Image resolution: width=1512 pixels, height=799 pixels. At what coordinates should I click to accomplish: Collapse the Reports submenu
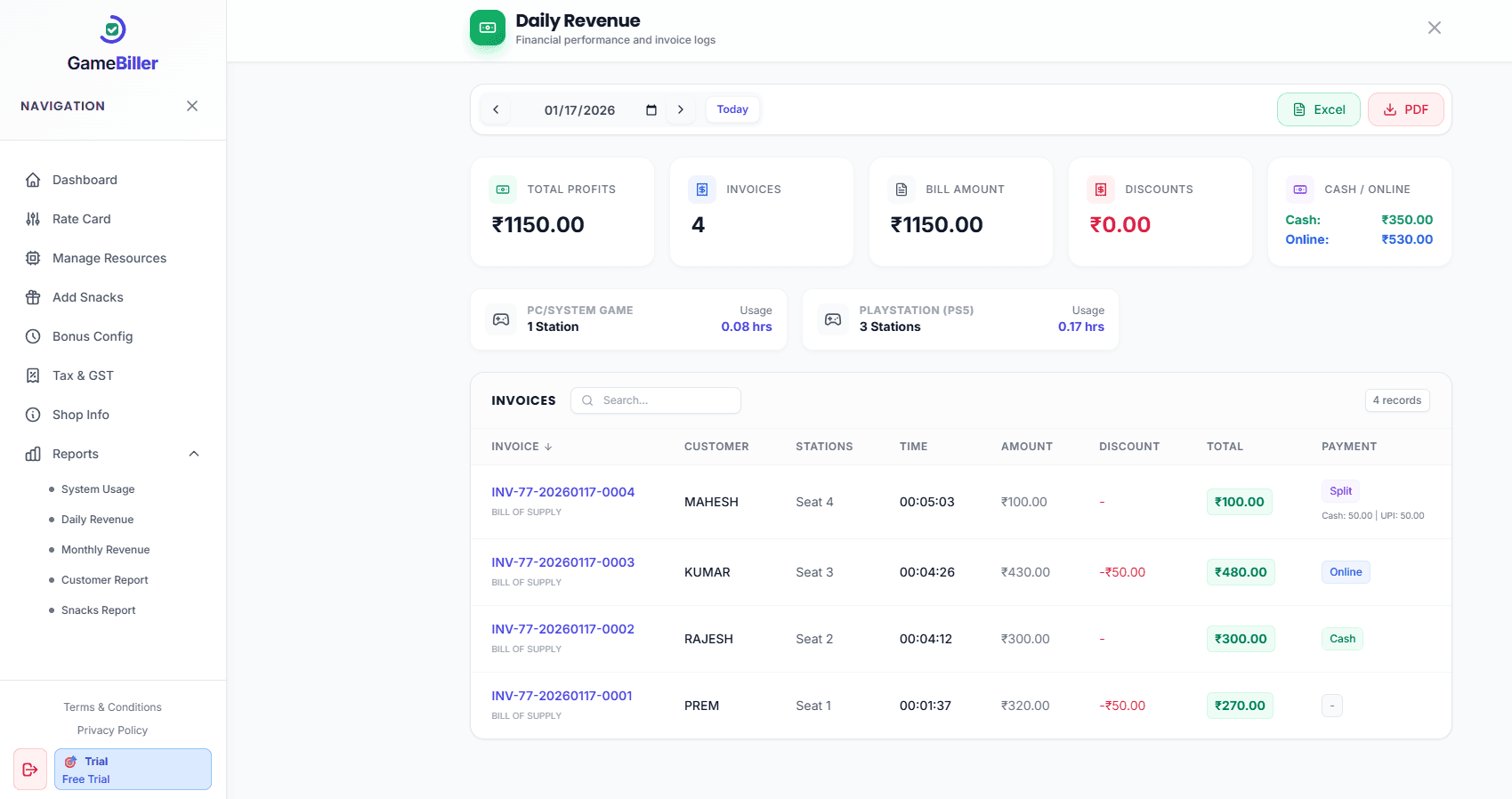click(x=194, y=454)
